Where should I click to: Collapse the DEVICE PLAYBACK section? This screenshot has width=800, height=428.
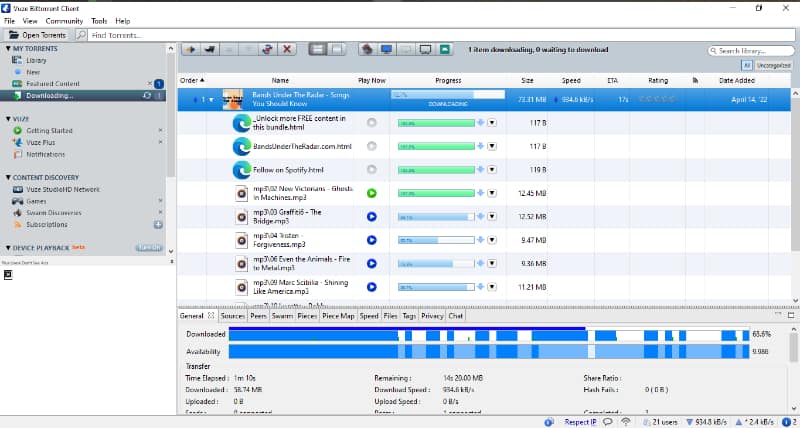coord(8,248)
